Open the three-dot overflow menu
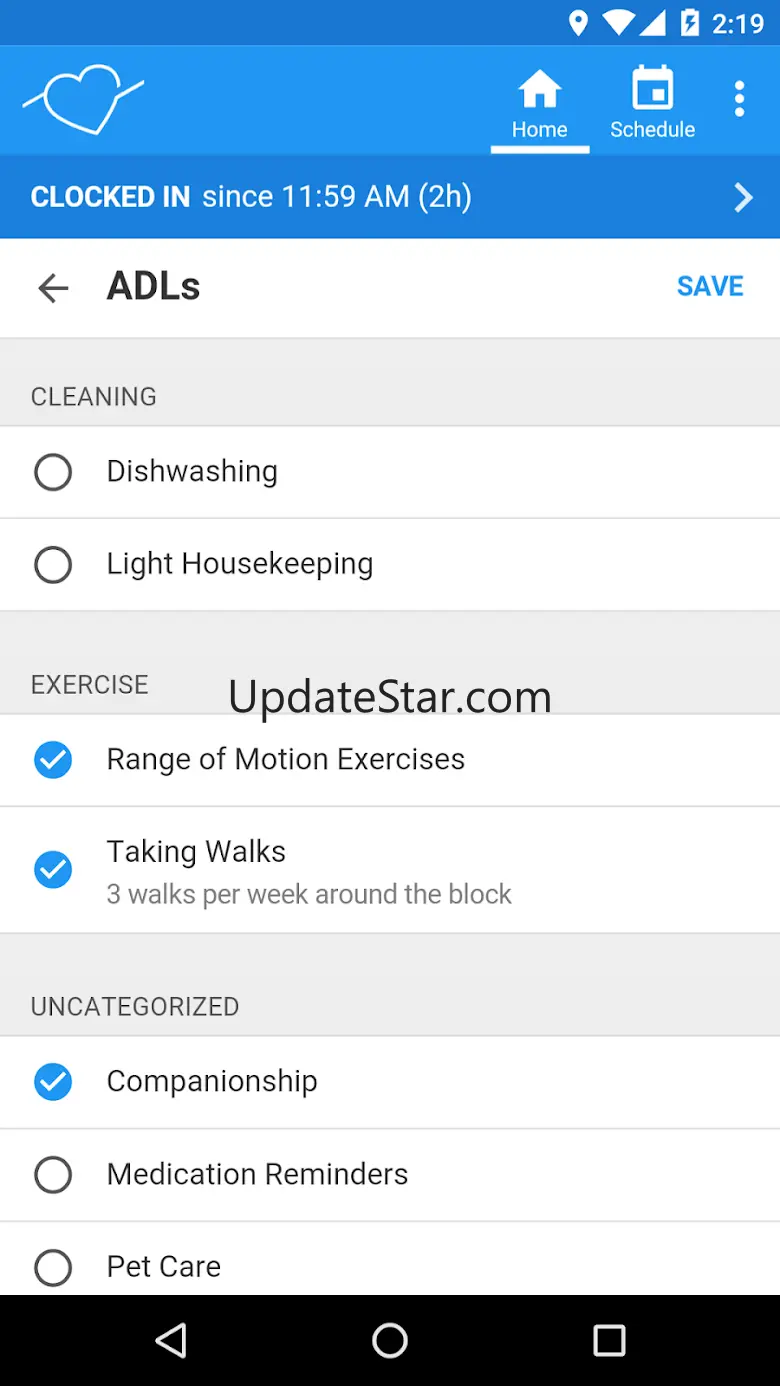This screenshot has width=780, height=1386. [x=739, y=99]
